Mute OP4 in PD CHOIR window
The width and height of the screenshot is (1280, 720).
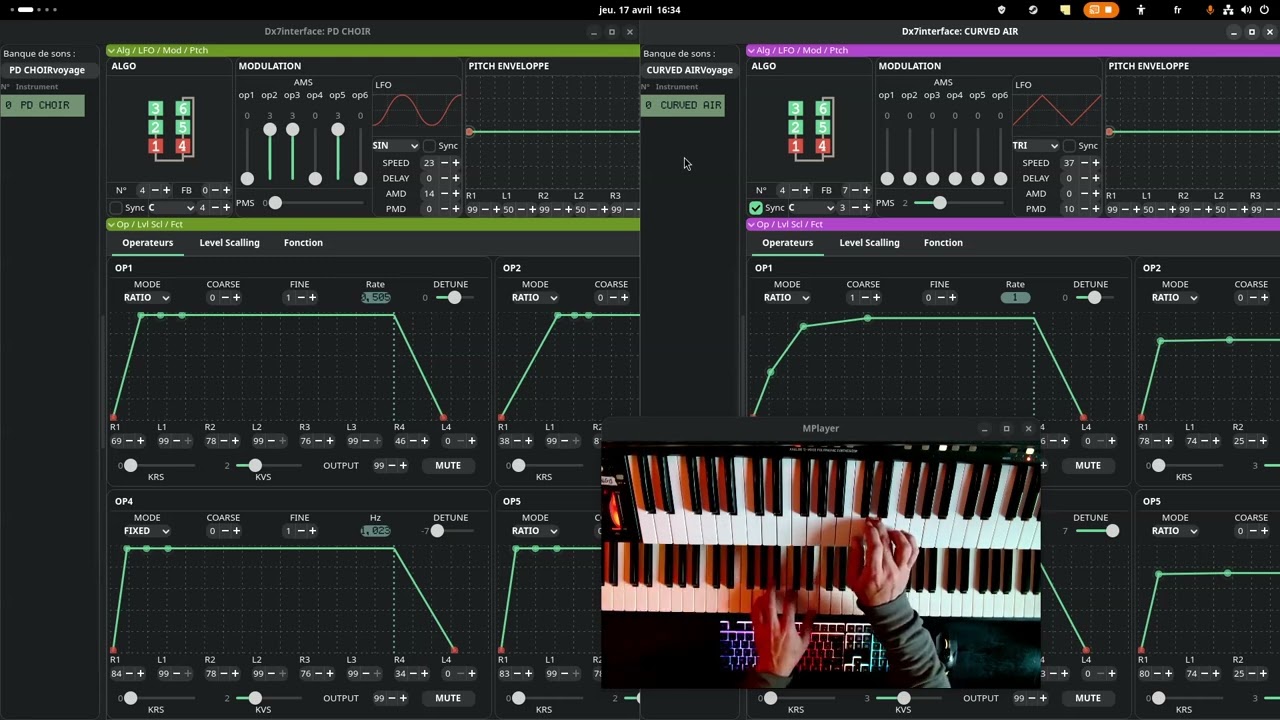point(448,698)
